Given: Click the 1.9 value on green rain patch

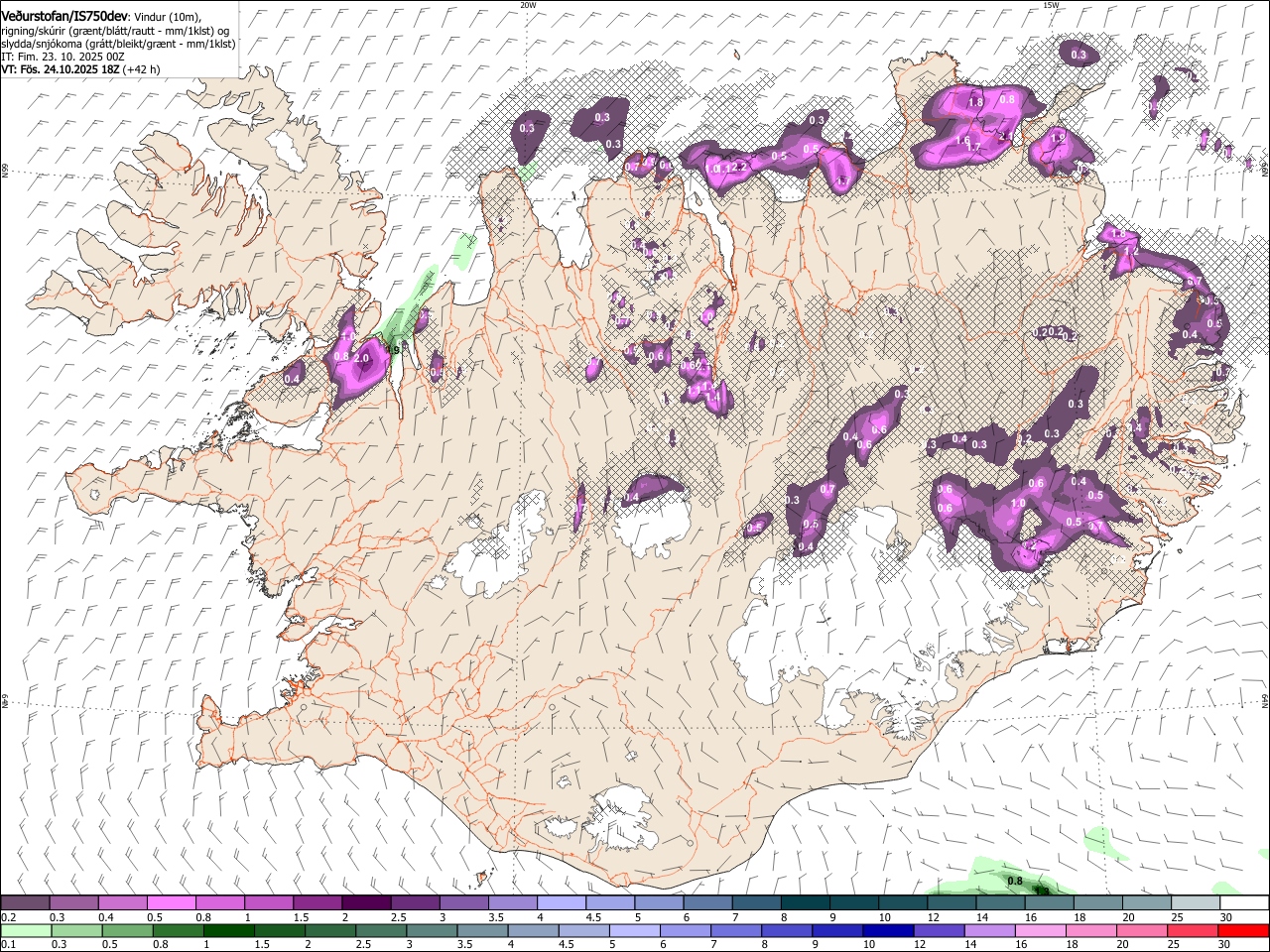Looking at the screenshot, I should (392, 349).
